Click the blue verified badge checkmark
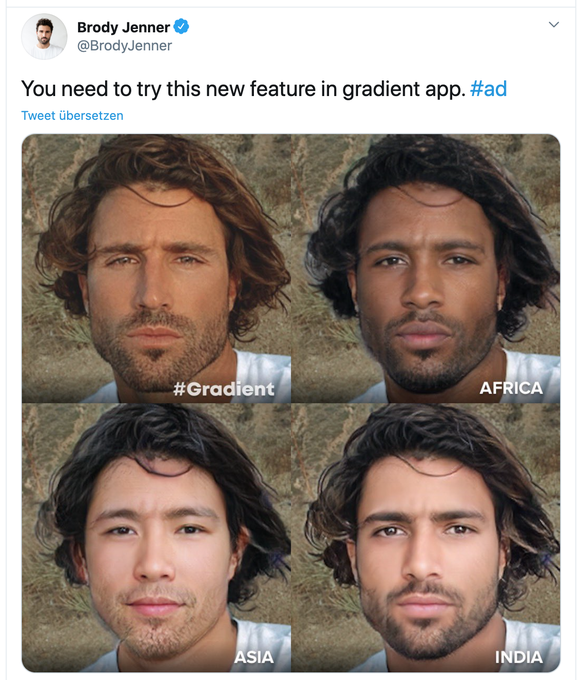The image size is (582, 680). [181, 27]
